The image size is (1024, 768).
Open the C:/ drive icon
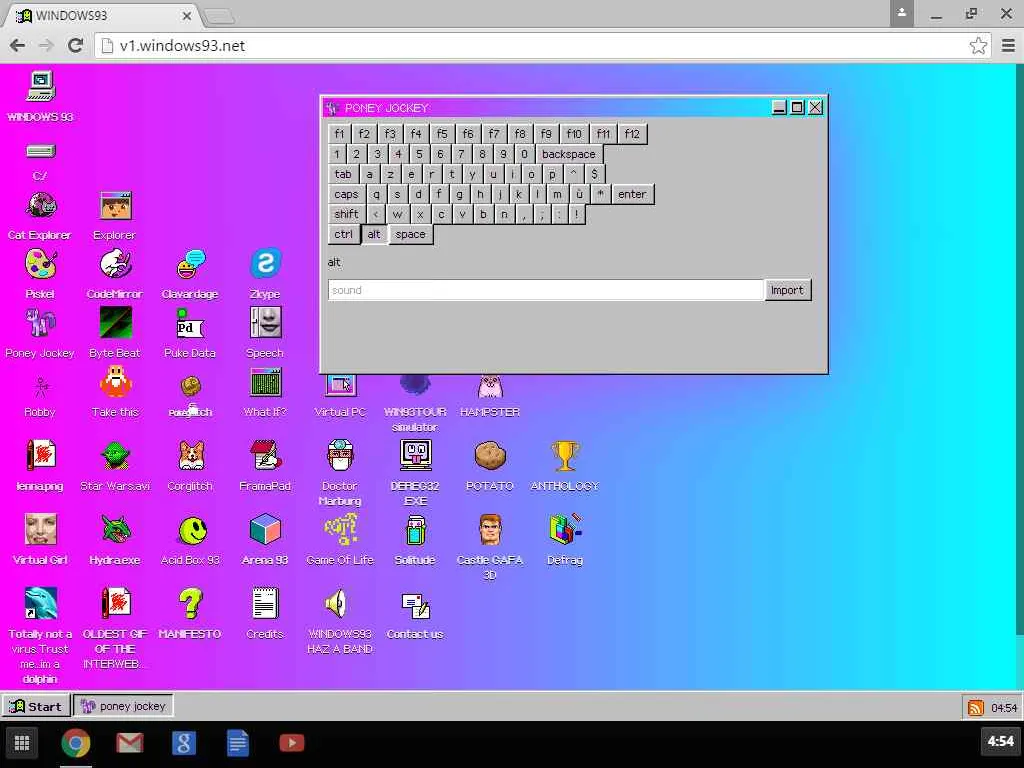point(40,152)
